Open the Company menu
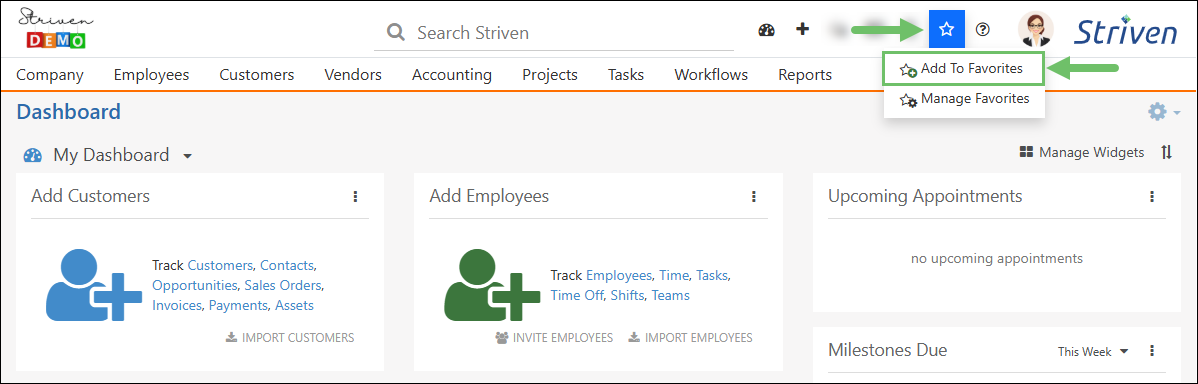 click(50, 75)
